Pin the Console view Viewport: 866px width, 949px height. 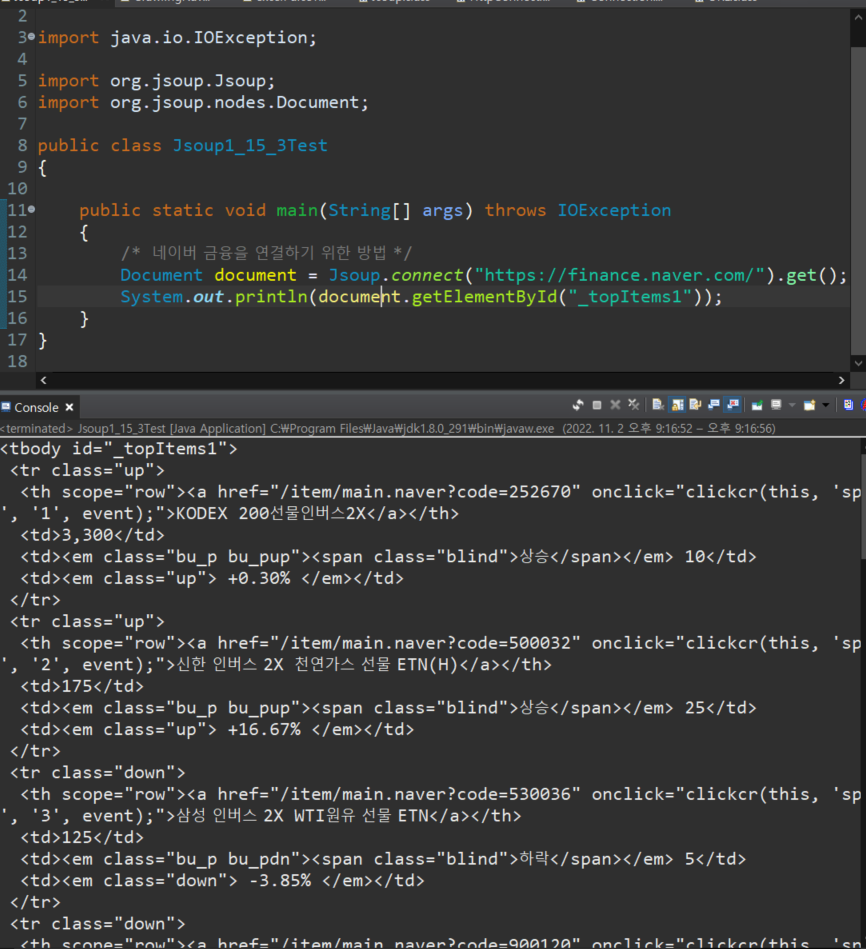coord(757,405)
